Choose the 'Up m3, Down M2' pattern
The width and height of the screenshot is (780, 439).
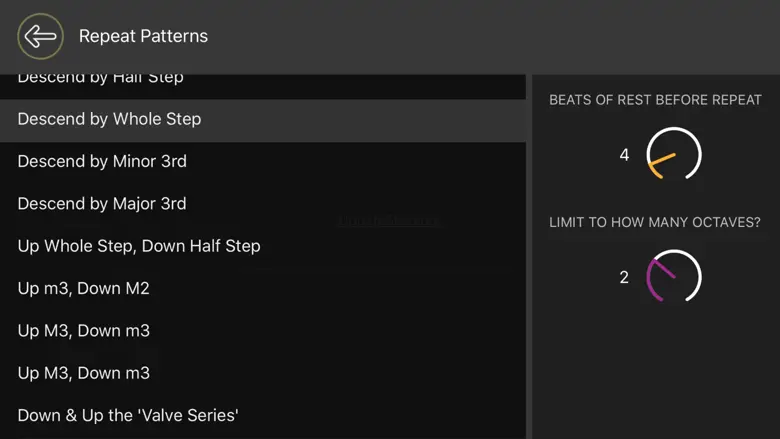(84, 288)
